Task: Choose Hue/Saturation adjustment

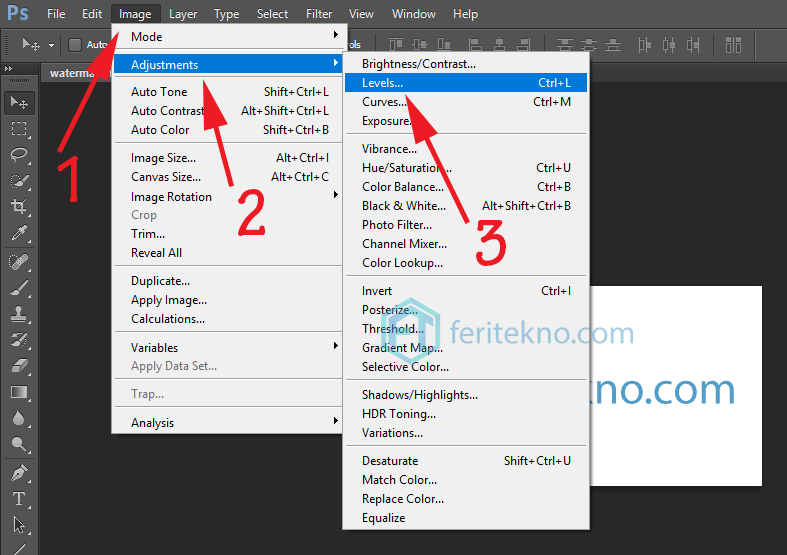Action: click(x=466, y=168)
